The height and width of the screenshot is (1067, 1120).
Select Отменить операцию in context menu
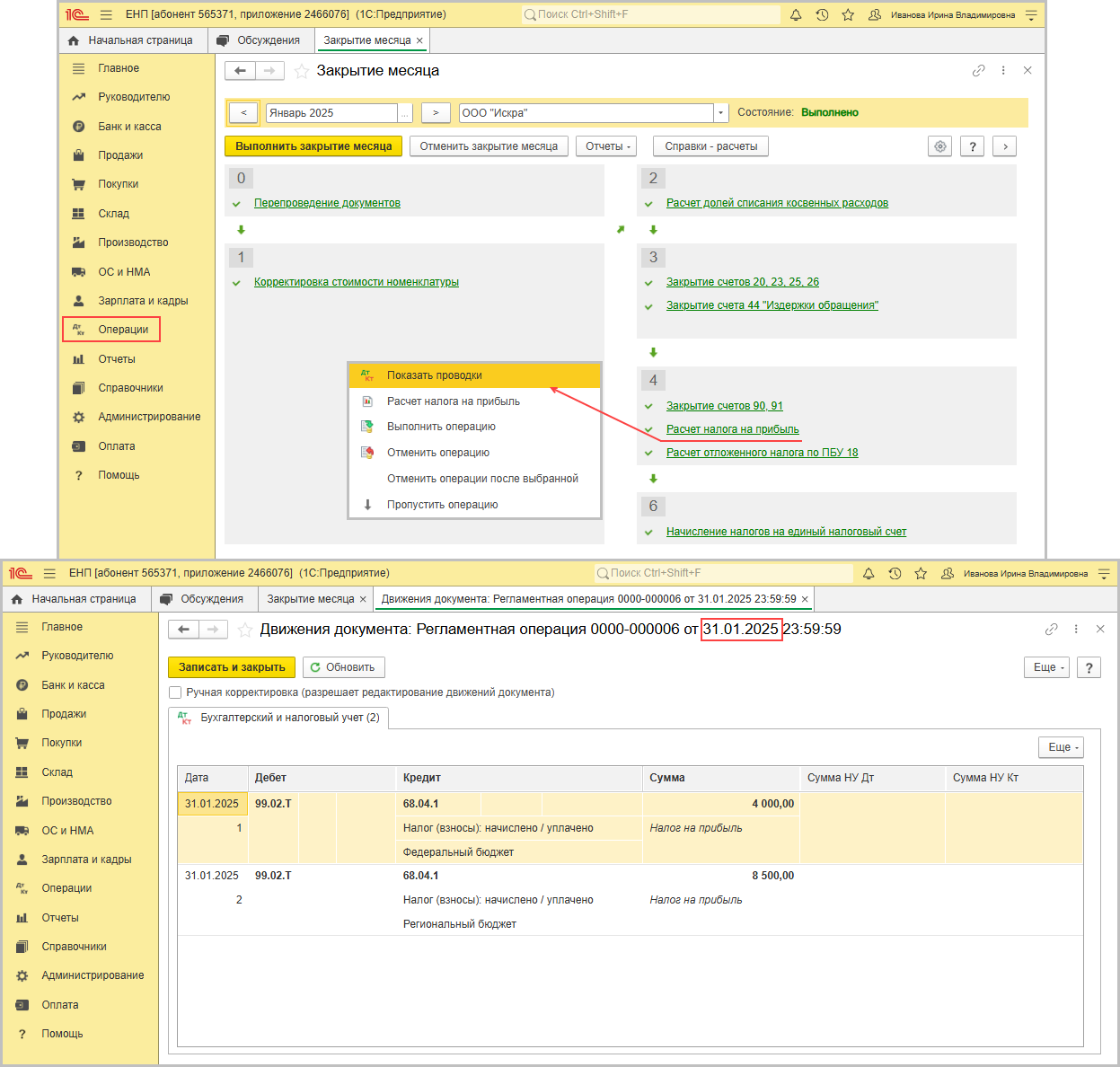pos(474,453)
